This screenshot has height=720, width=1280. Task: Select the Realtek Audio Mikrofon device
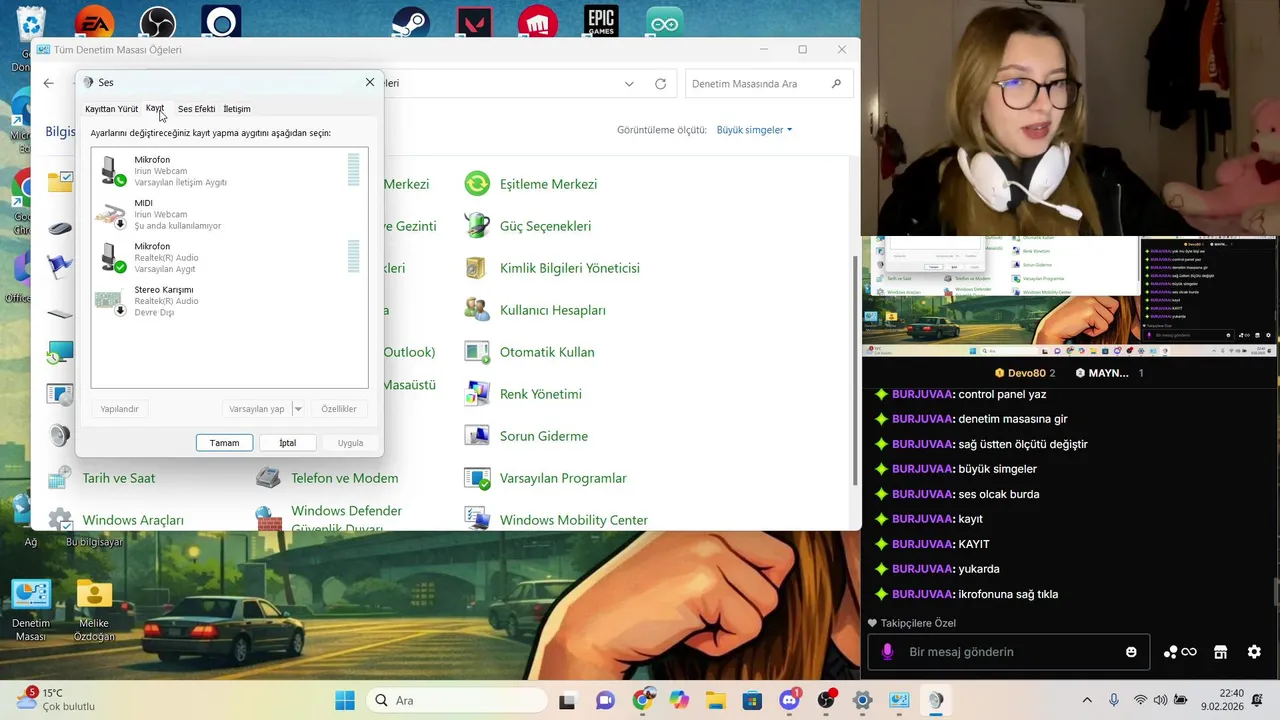[229, 257]
